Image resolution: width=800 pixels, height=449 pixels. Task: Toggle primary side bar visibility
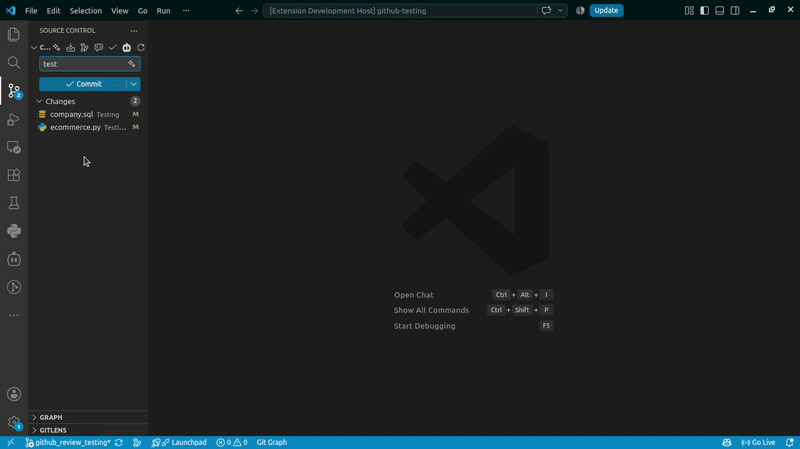coord(705,11)
